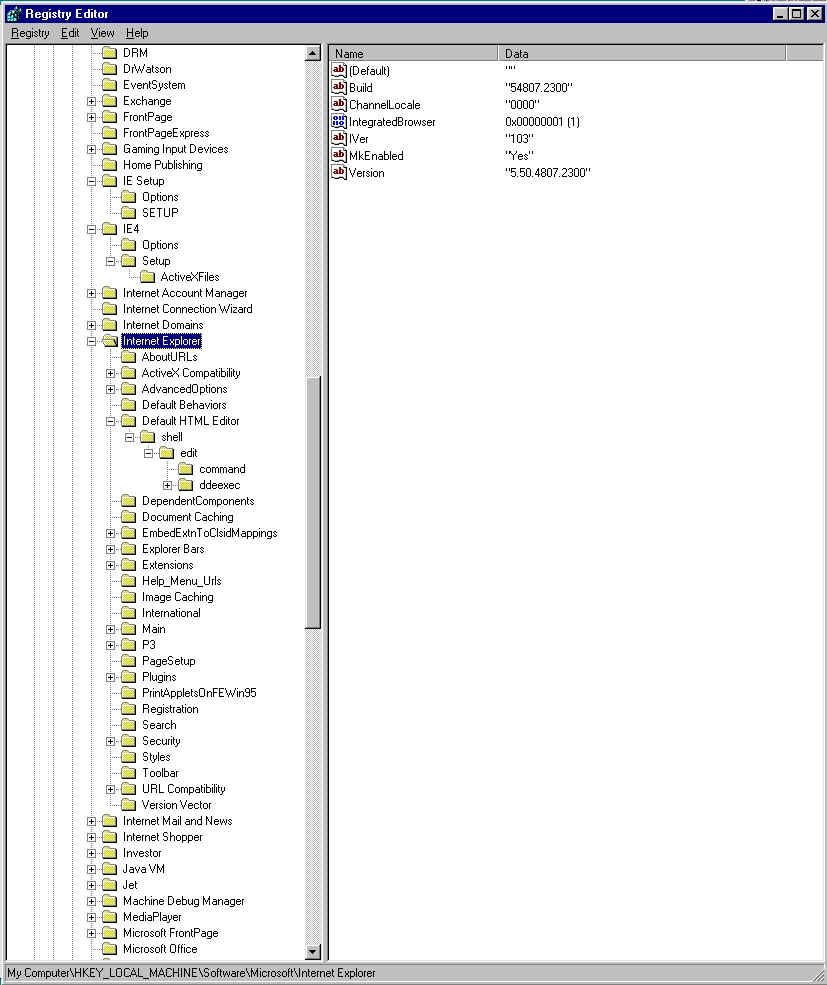Click the folder icon beside Toolbar key

tap(129, 773)
